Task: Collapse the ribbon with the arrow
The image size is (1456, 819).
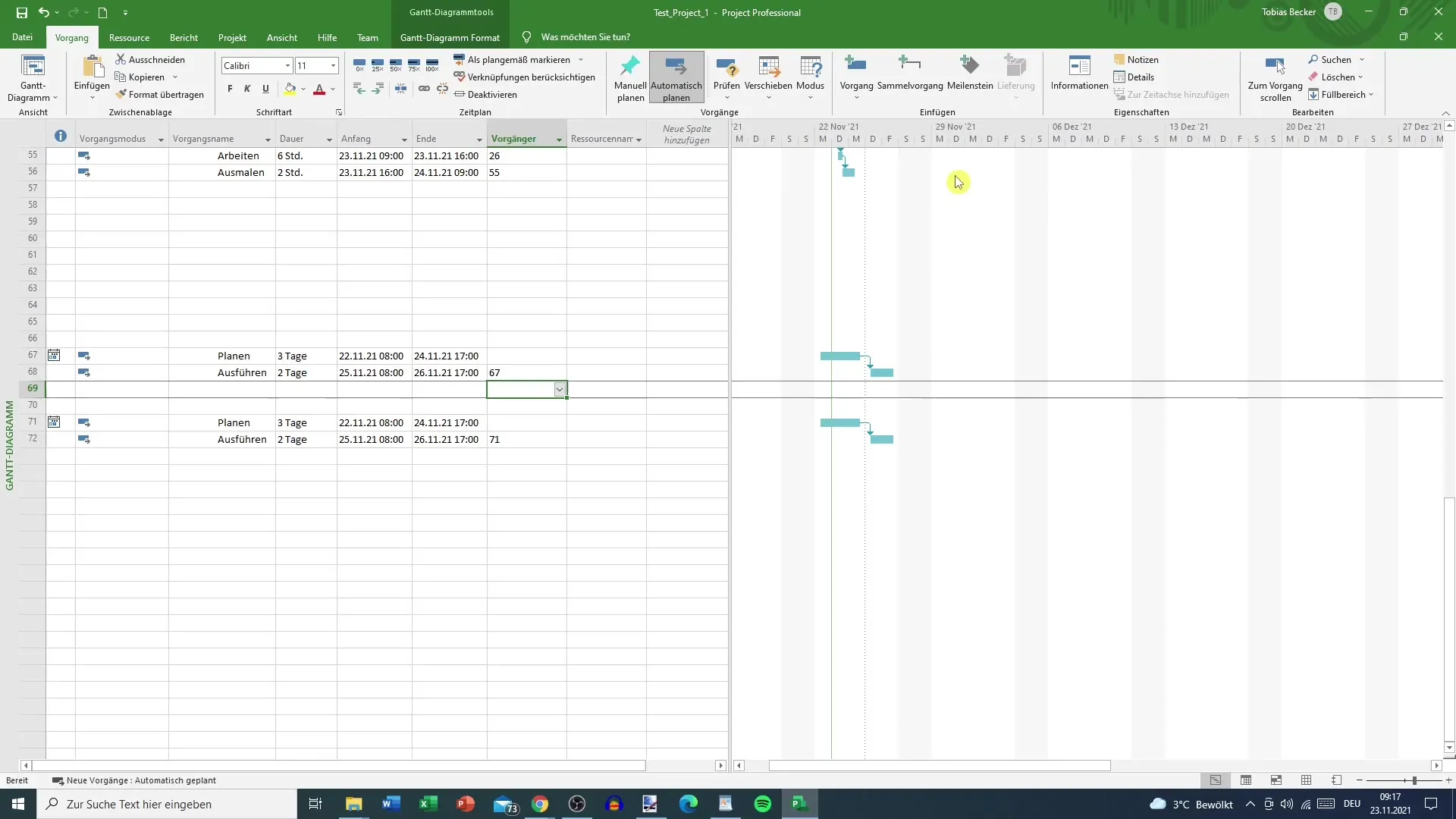Action: tap(1445, 113)
